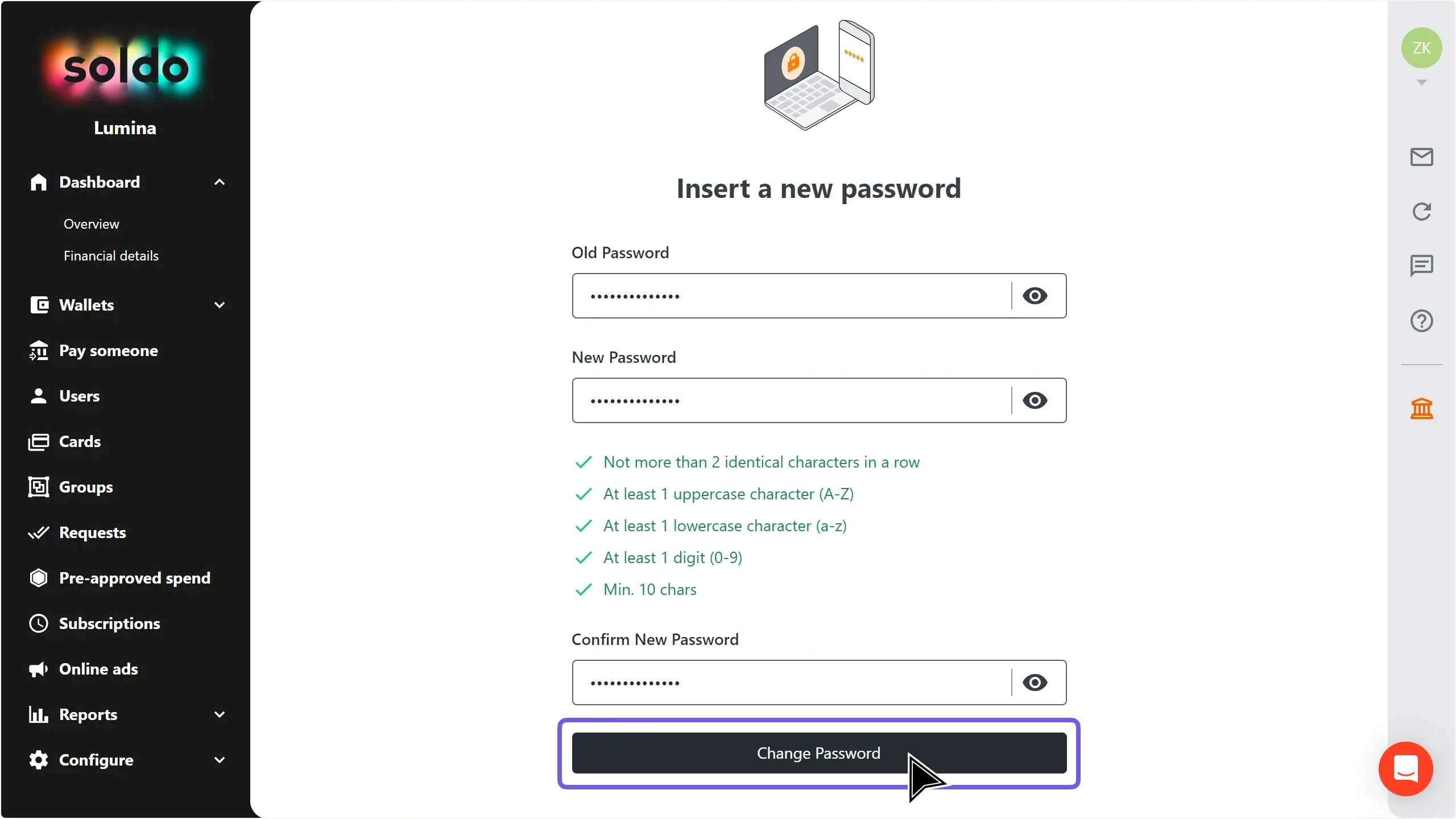This screenshot has height=819, width=1456.
Task: Click the Change Password button
Action: pyautogui.click(x=818, y=753)
